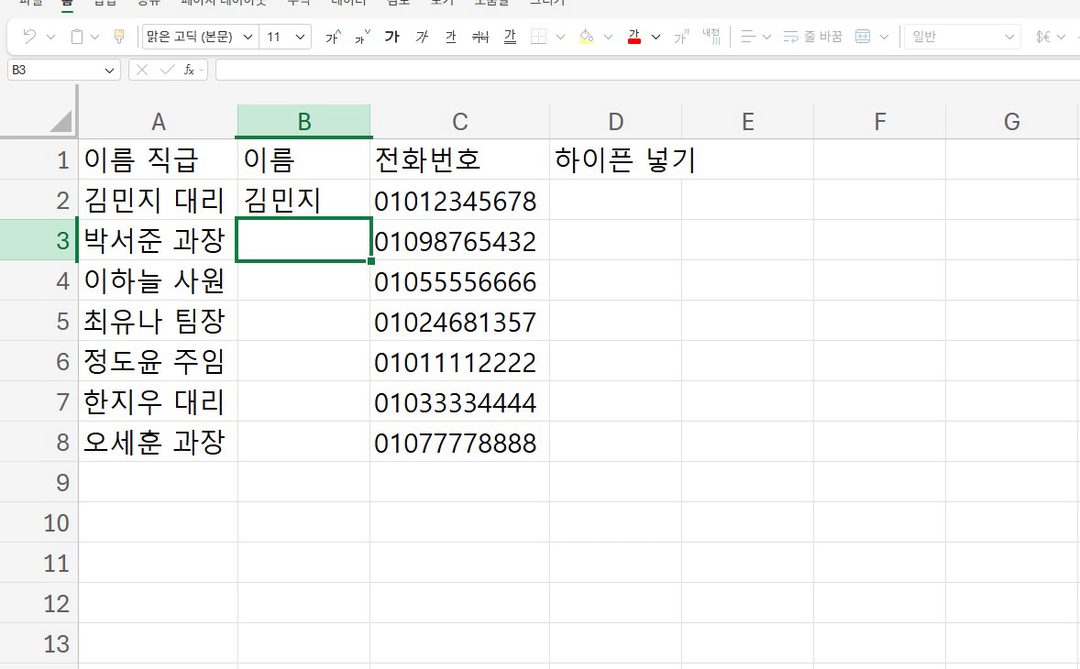Click the superscript 가 icon next to the font color arrow
Viewport: 1080px width, 669px height.
coord(681,37)
